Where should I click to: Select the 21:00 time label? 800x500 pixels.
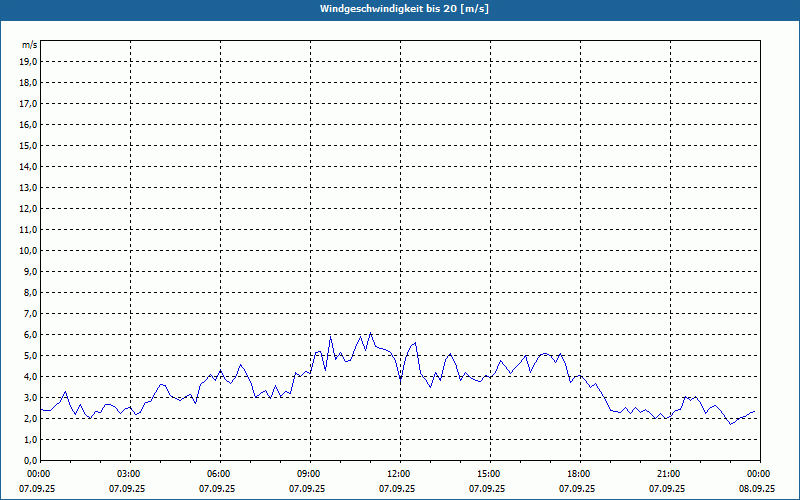[669, 474]
